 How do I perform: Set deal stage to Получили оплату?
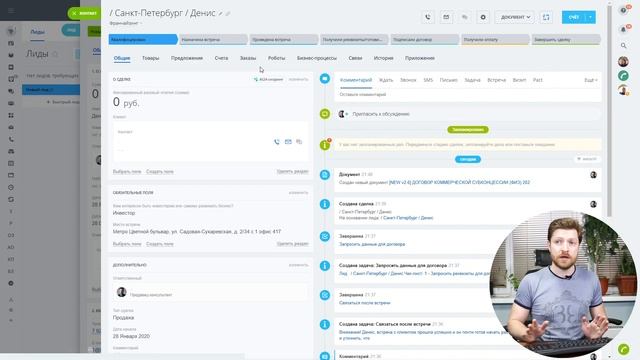point(495,40)
